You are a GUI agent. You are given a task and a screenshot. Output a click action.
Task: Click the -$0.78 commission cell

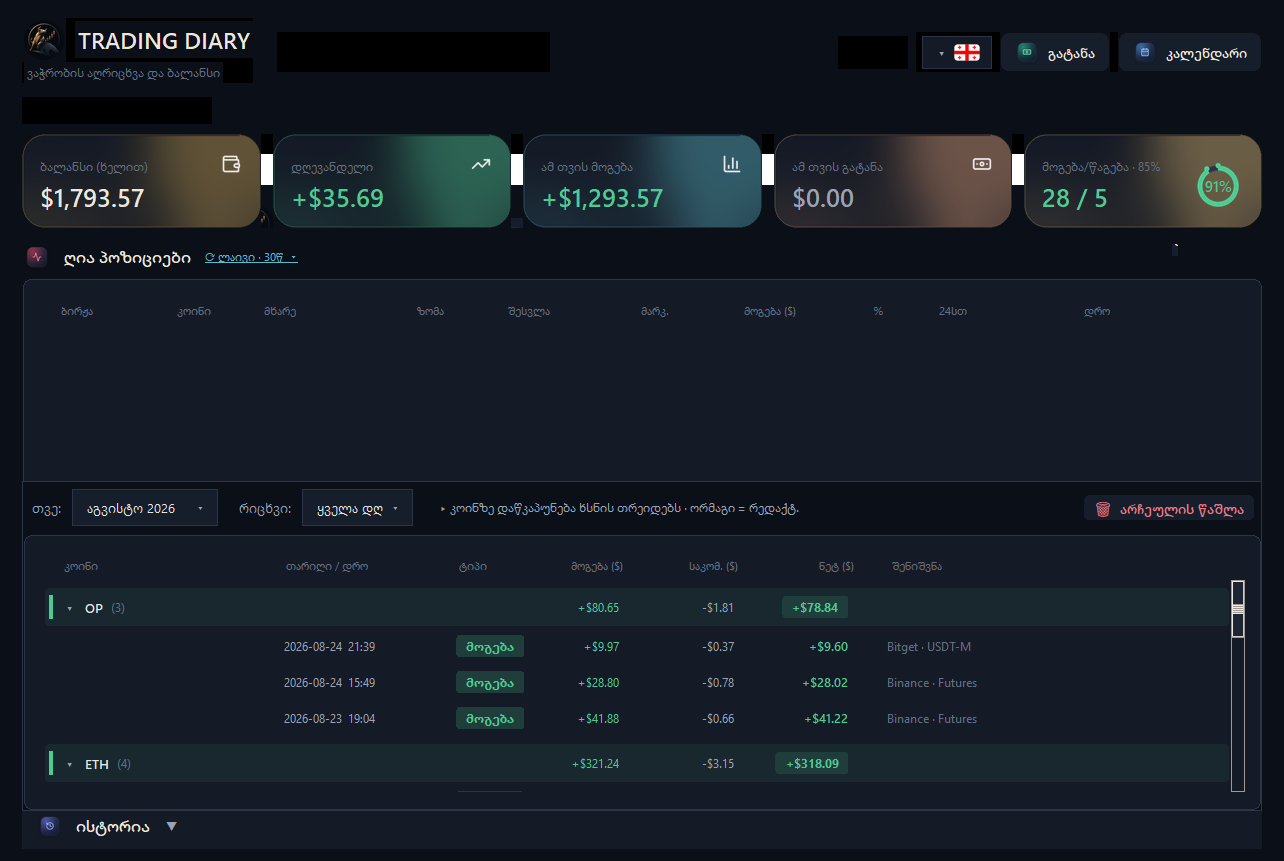pos(718,683)
